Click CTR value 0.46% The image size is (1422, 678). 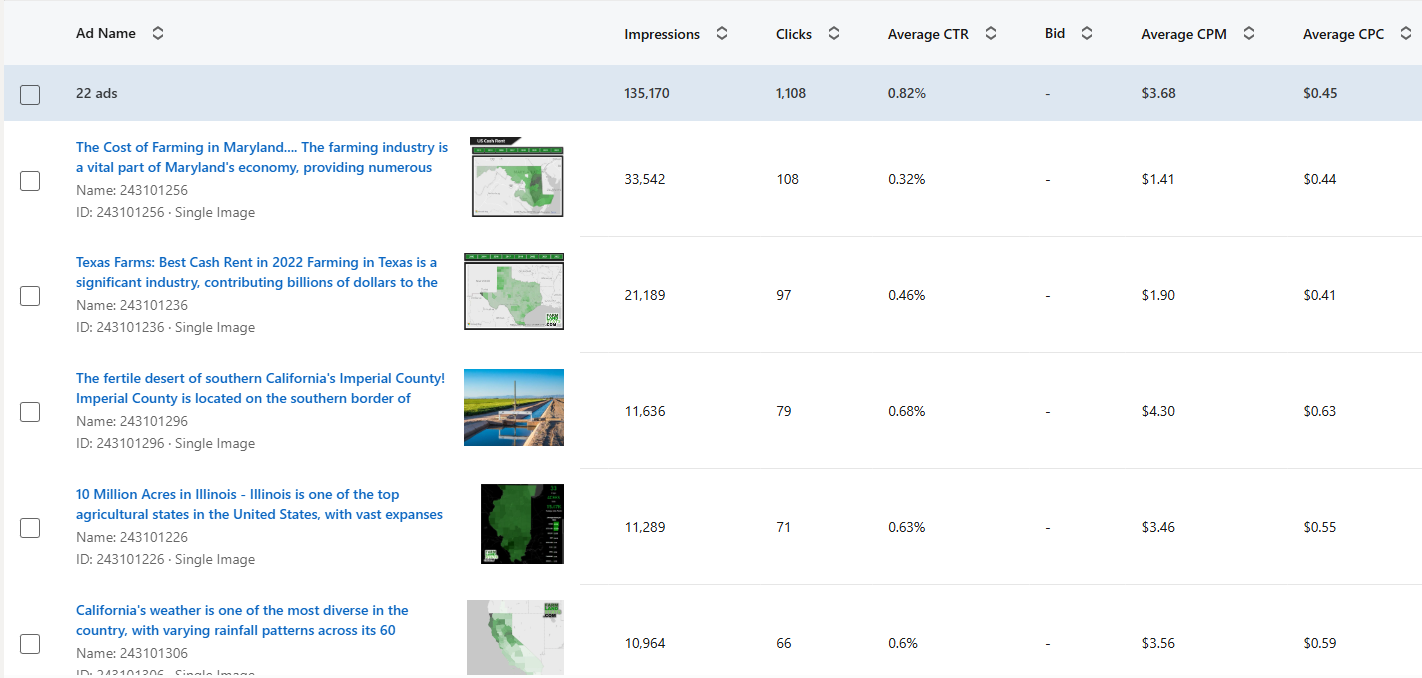(907, 295)
